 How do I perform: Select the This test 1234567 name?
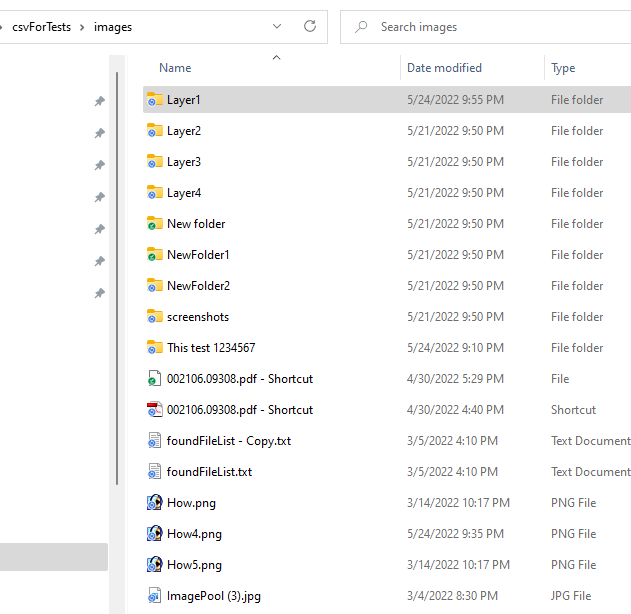pos(211,348)
